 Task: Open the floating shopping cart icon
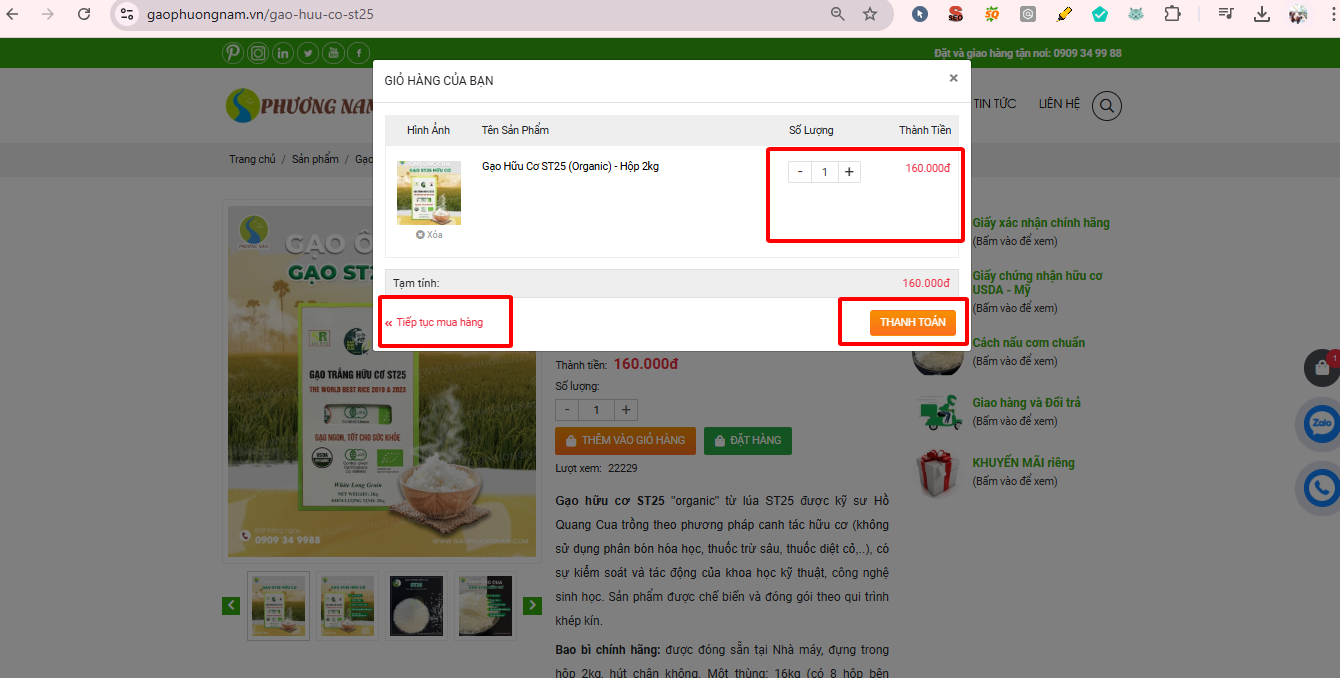point(1322,368)
